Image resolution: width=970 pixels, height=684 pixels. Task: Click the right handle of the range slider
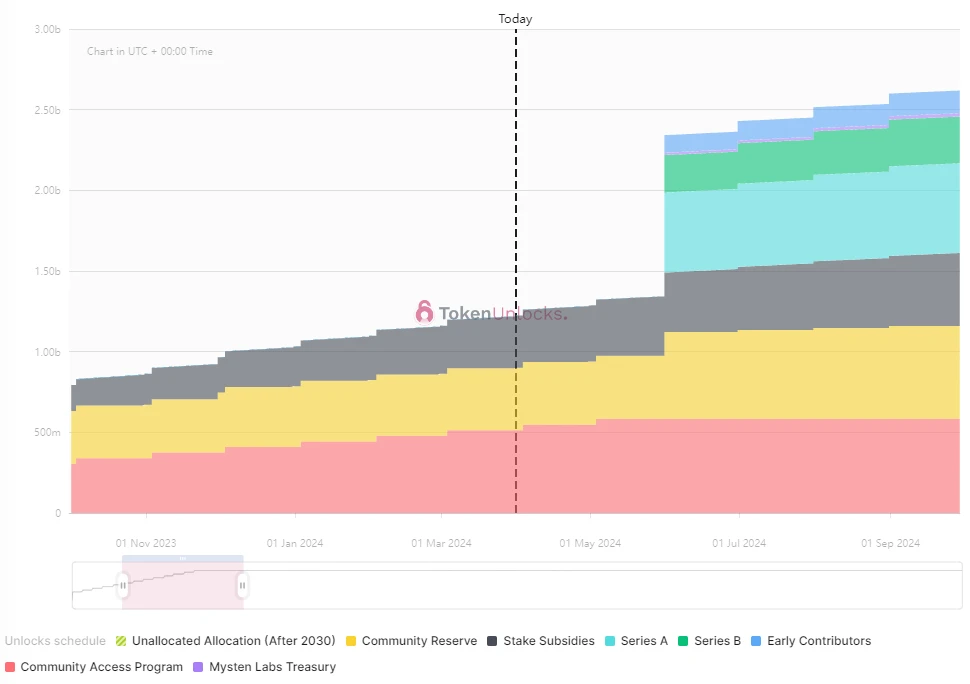tap(242, 585)
